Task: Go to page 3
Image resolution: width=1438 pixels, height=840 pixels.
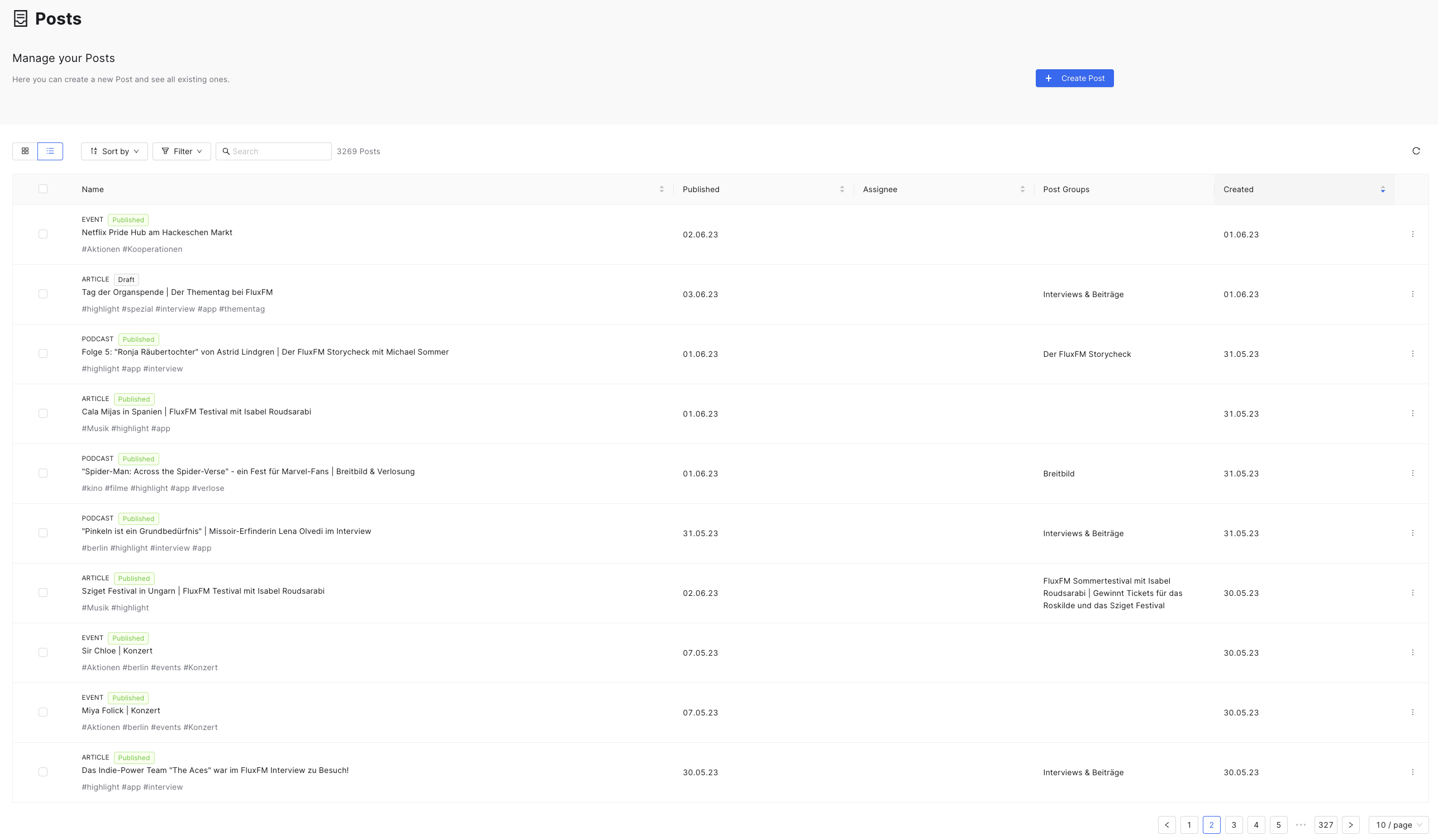Action: coord(1234,825)
